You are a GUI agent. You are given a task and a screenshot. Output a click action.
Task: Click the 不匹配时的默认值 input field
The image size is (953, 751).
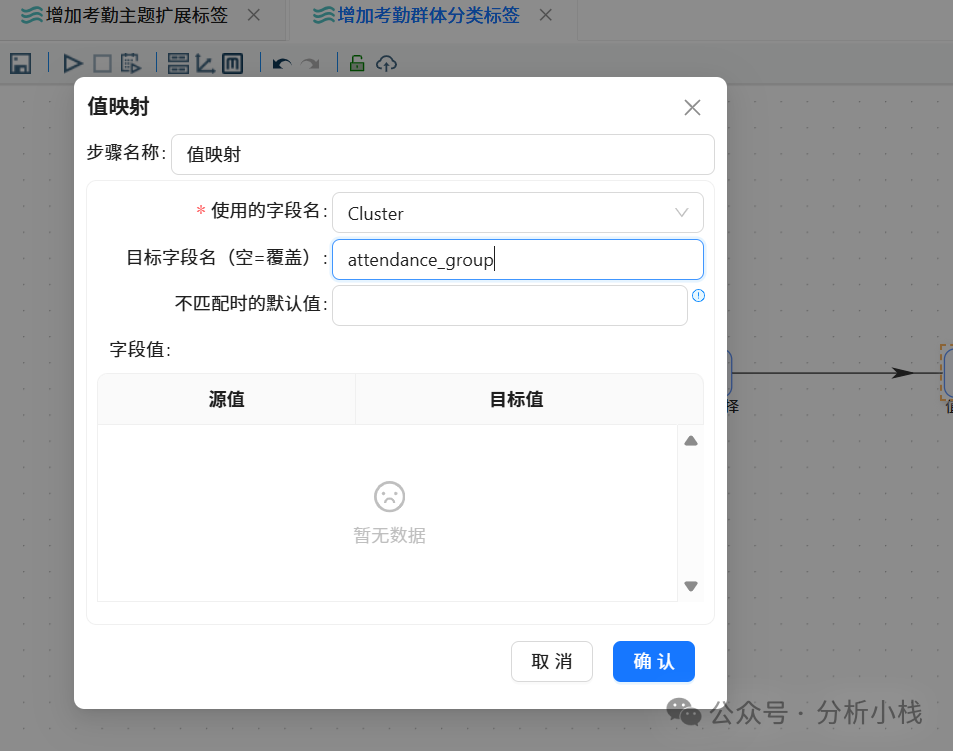pyautogui.click(x=510, y=306)
